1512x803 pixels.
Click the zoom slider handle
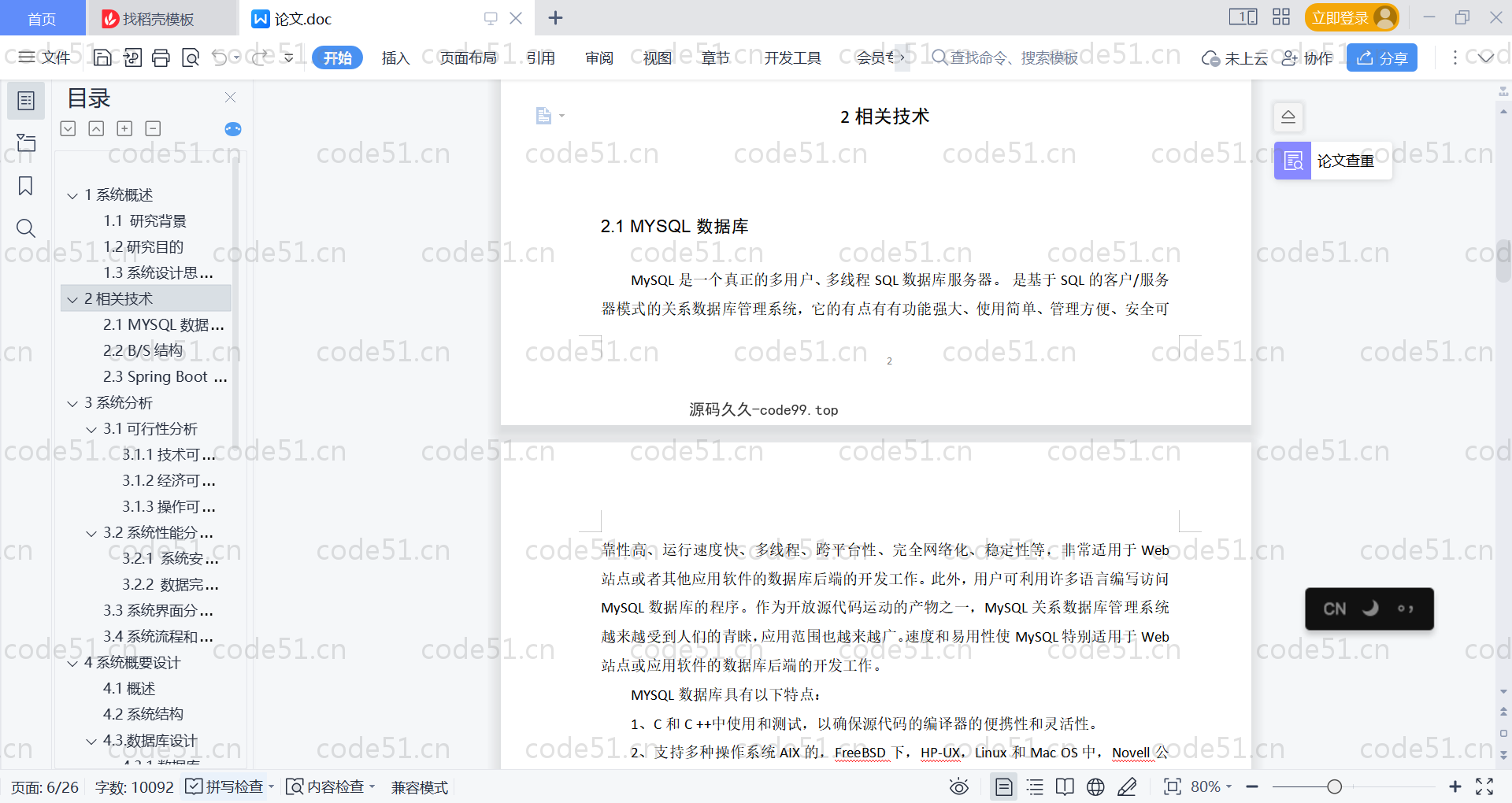click(x=1334, y=786)
